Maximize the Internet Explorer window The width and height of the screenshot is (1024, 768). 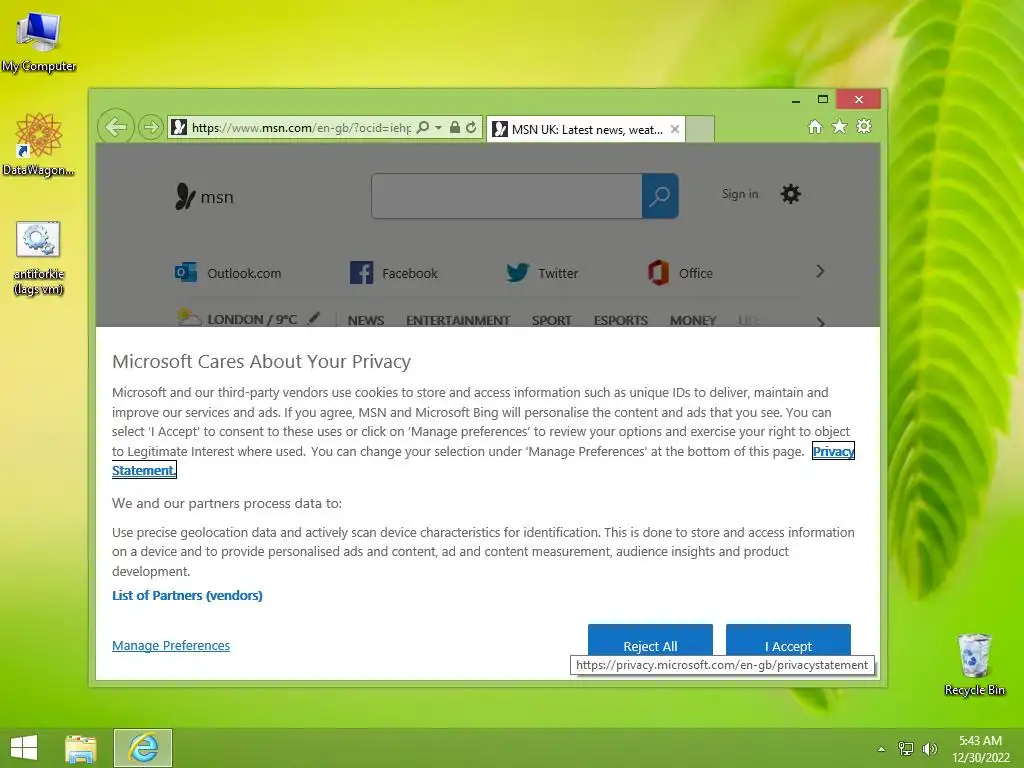point(823,99)
